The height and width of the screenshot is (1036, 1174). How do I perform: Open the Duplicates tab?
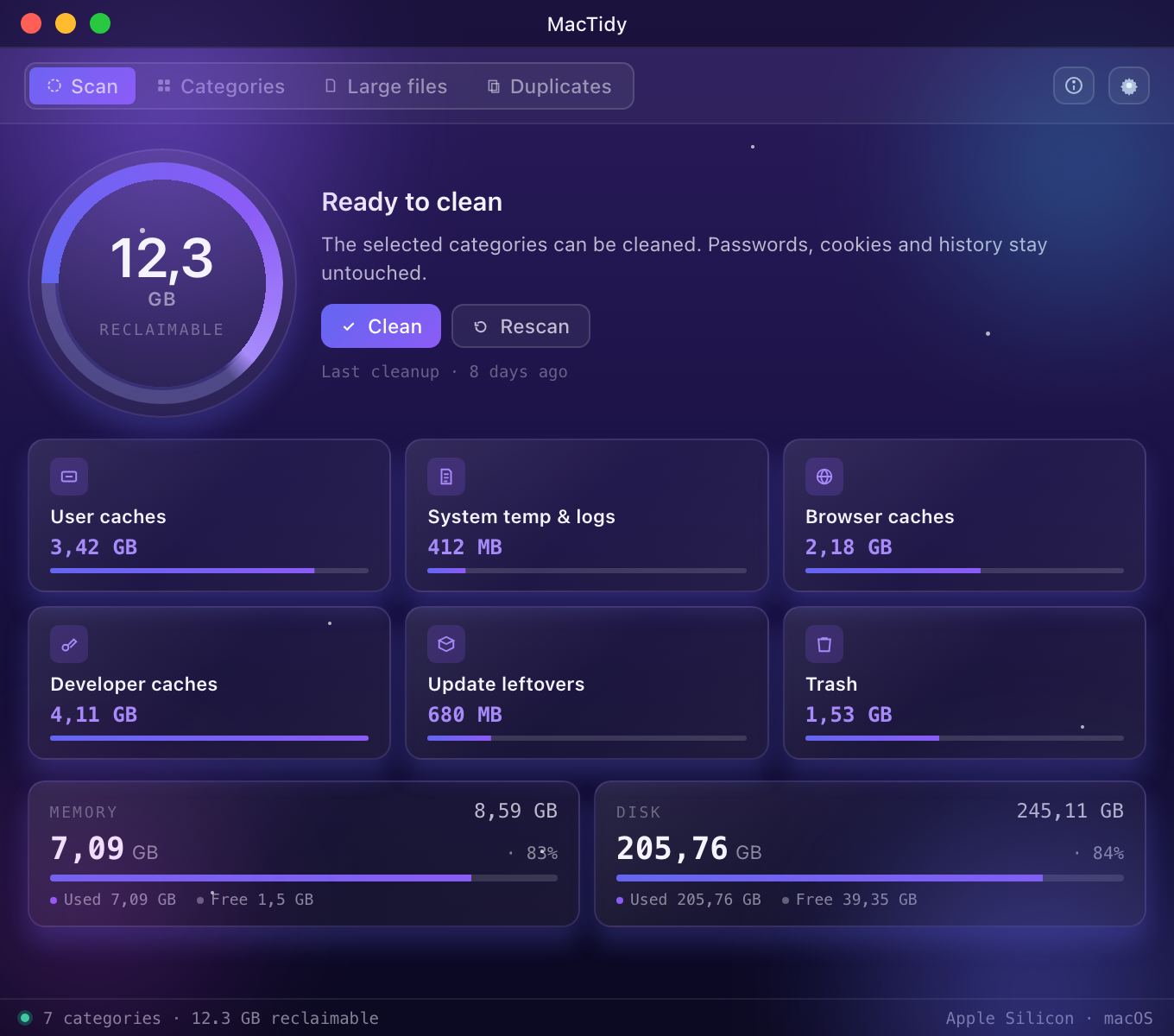[x=550, y=86]
